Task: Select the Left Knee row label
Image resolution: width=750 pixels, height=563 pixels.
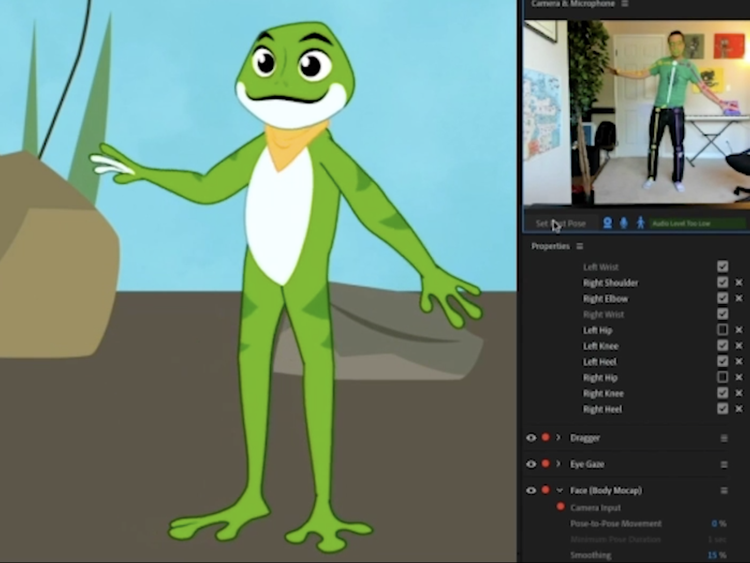Action: 601,346
